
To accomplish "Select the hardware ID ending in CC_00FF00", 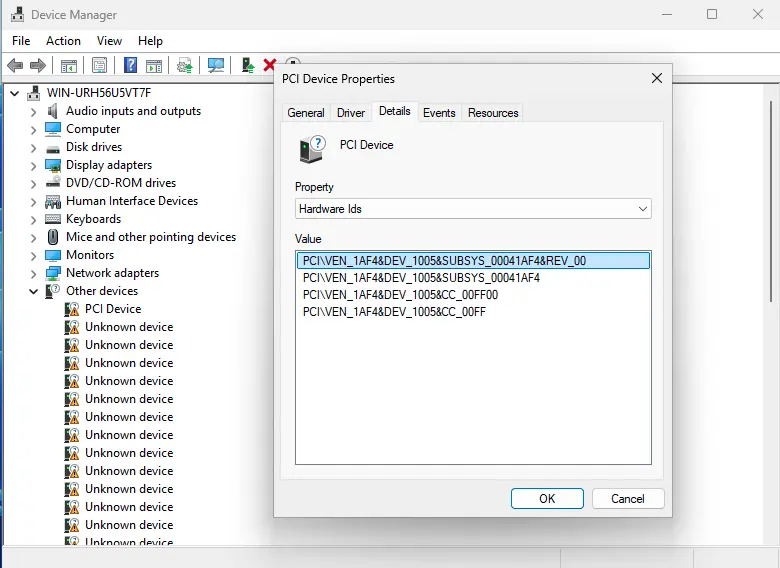I will point(400,295).
